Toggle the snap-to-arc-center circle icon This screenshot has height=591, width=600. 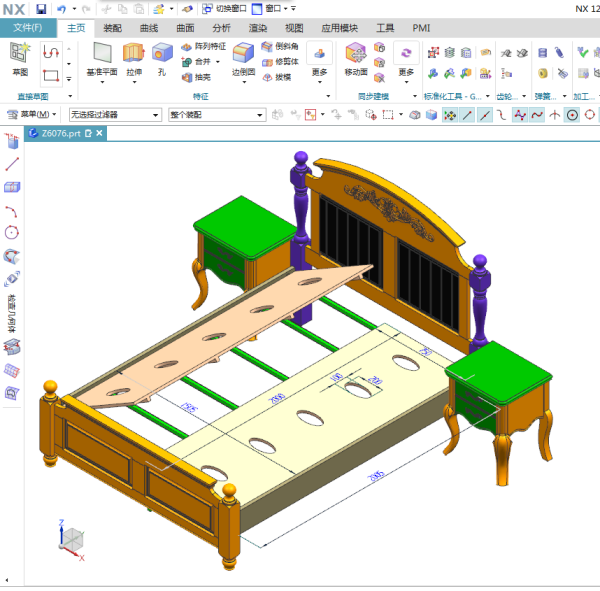pos(572,115)
